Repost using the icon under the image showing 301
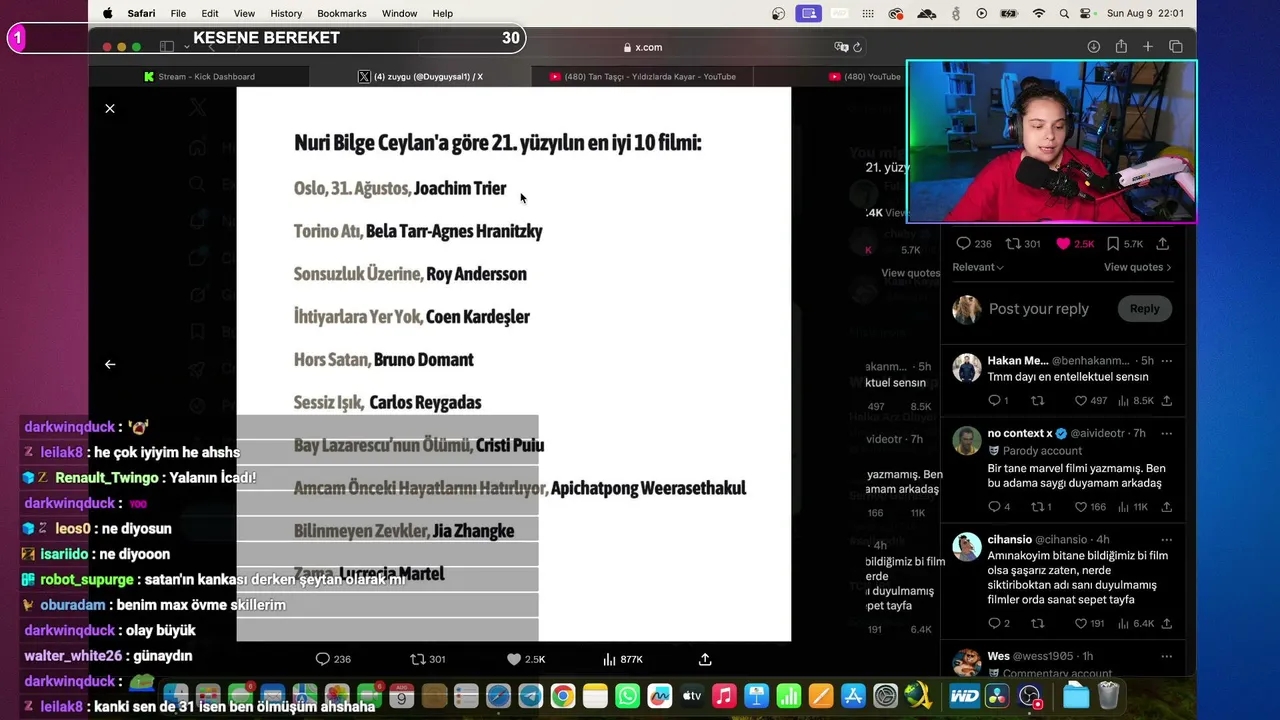The image size is (1280, 720). click(418, 659)
